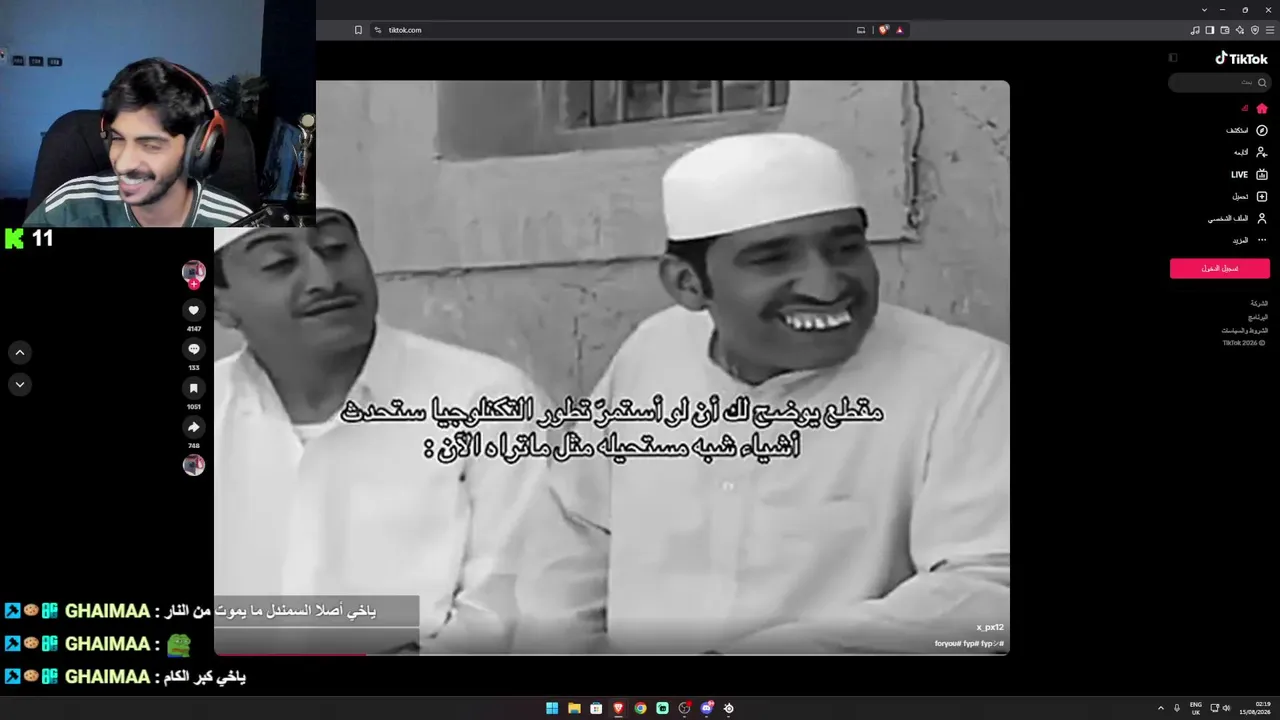Expand the More menu (المزيد)
The width and height of the screenshot is (1280, 720).
[x=1249, y=240]
